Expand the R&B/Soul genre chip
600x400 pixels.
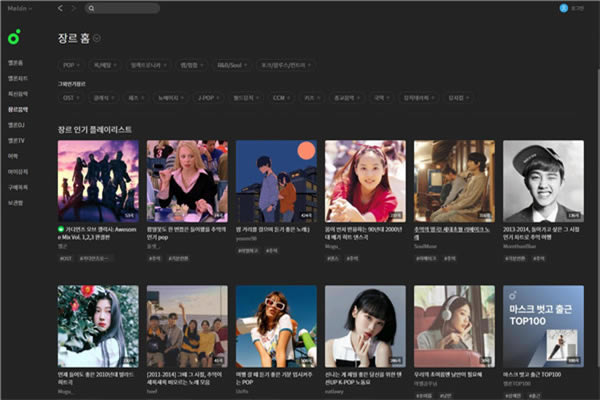(x=231, y=64)
